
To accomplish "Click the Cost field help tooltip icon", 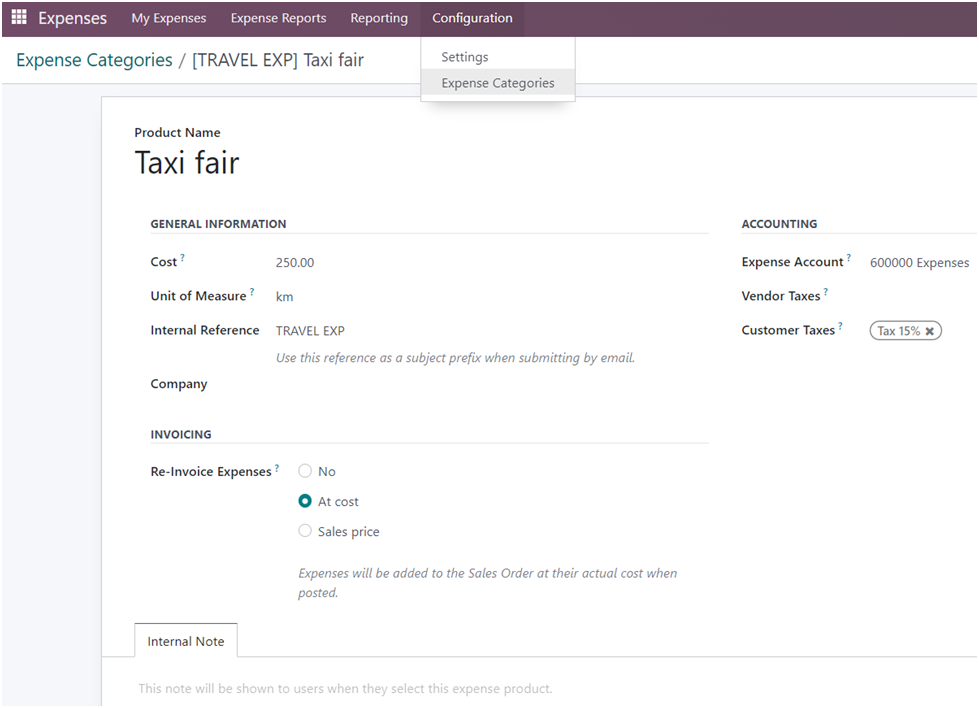I will 183,258.
